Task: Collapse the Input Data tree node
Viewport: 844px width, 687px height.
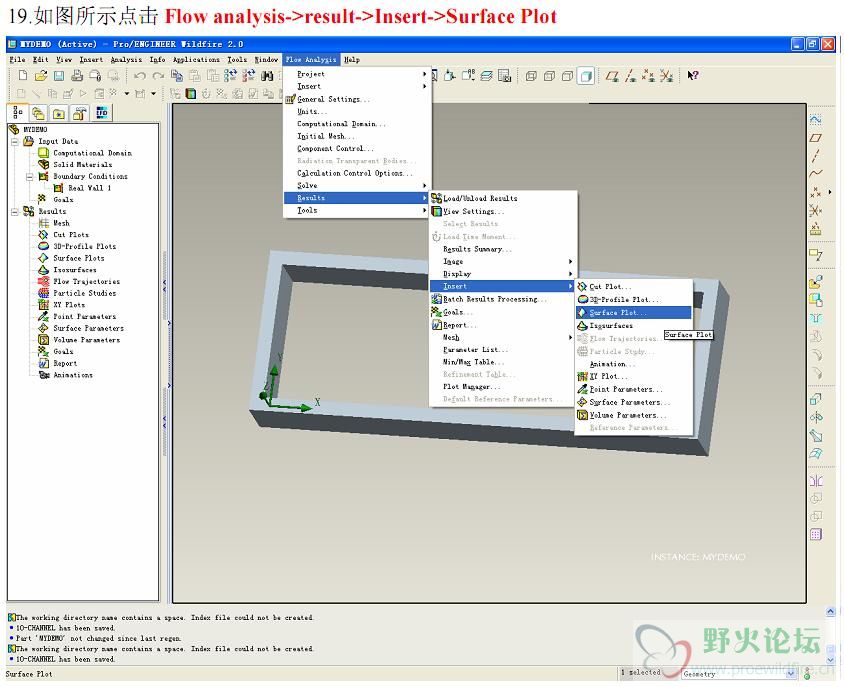Action: tap(15, 142)
